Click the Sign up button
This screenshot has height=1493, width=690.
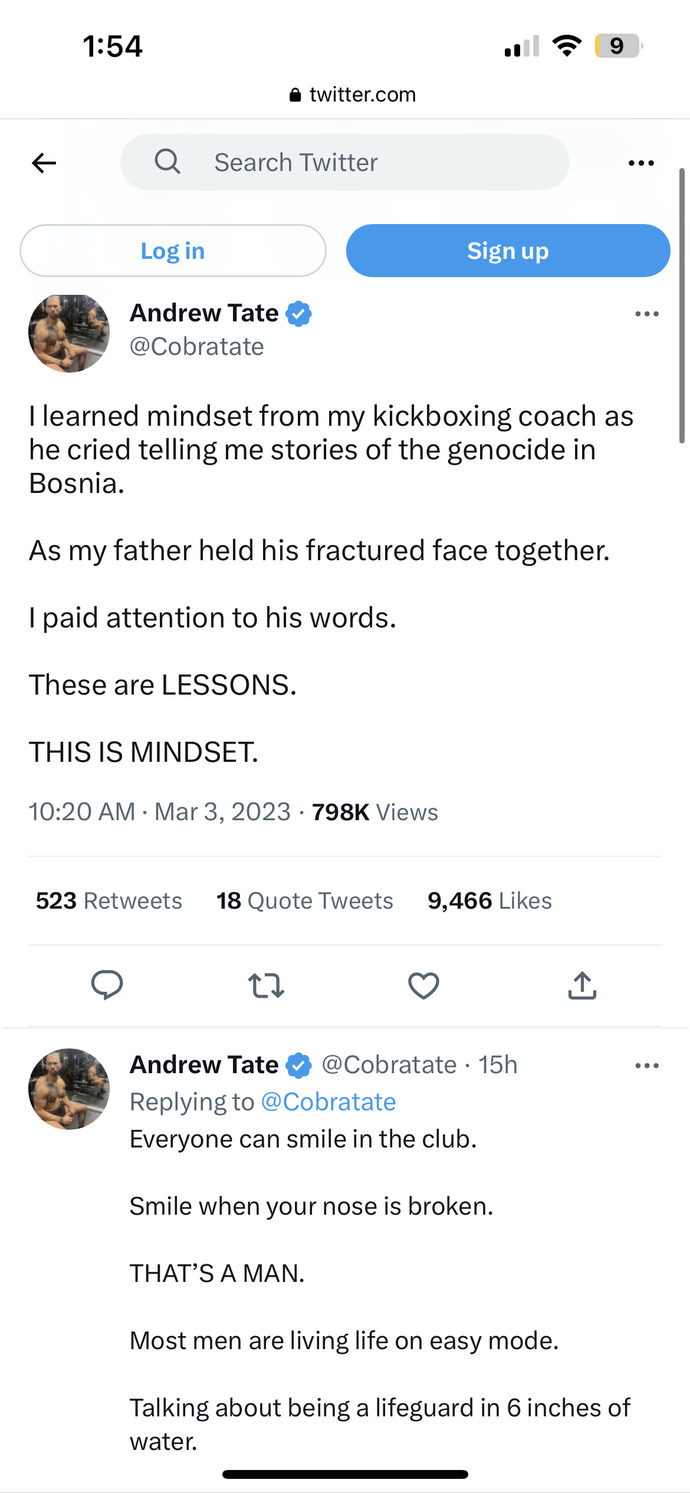coord(508,250)
